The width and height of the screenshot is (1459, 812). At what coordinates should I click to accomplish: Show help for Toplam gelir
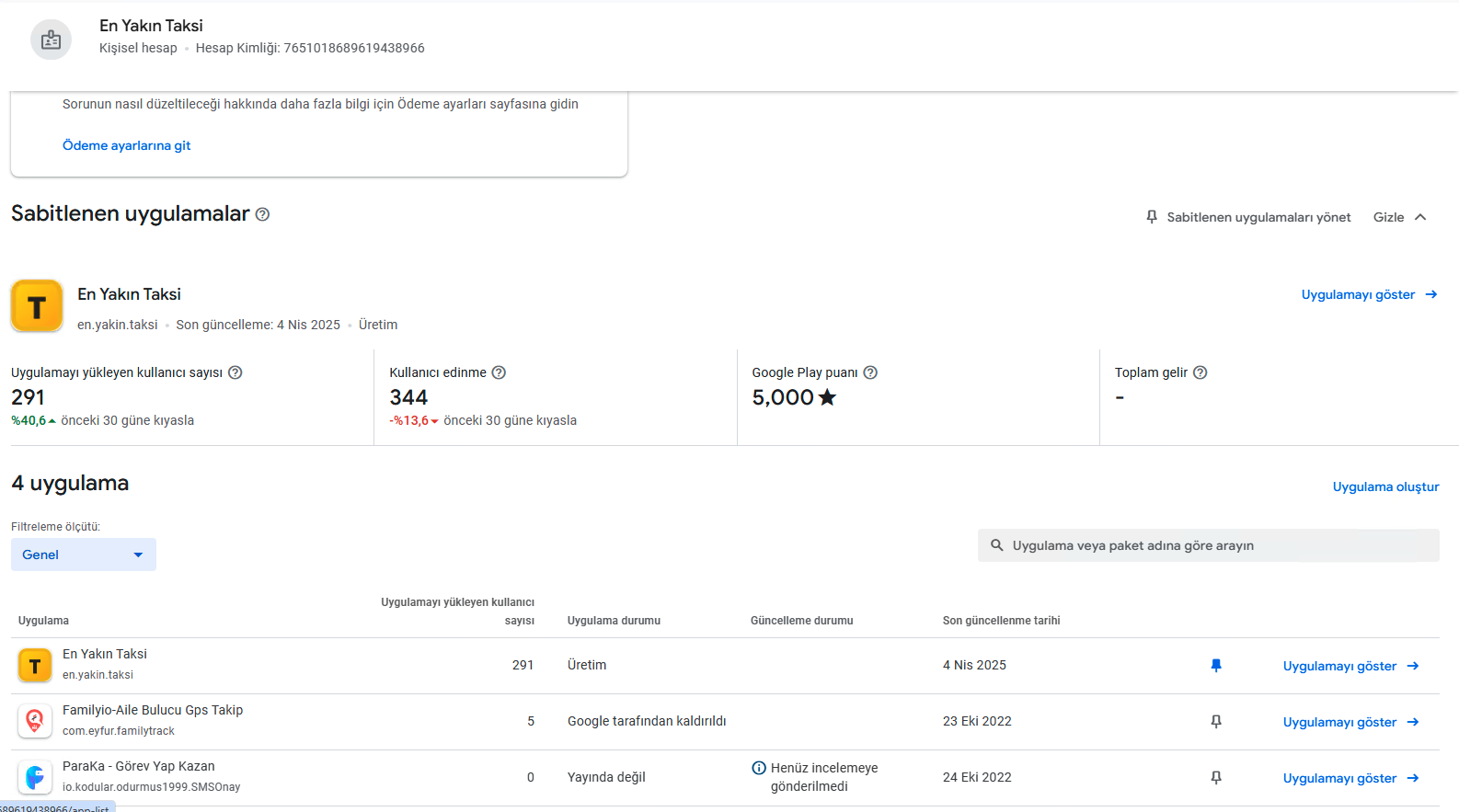tap(1200, 372)
